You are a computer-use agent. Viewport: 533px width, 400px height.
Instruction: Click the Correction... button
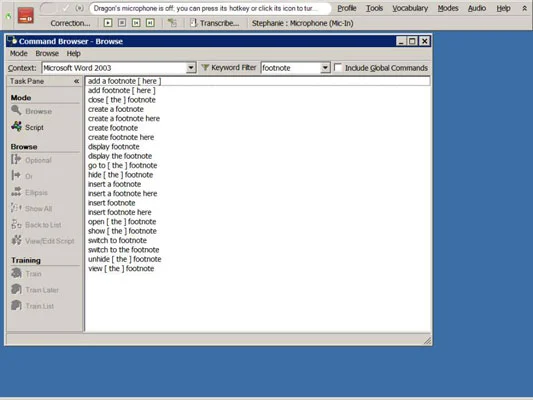point(70,23)
